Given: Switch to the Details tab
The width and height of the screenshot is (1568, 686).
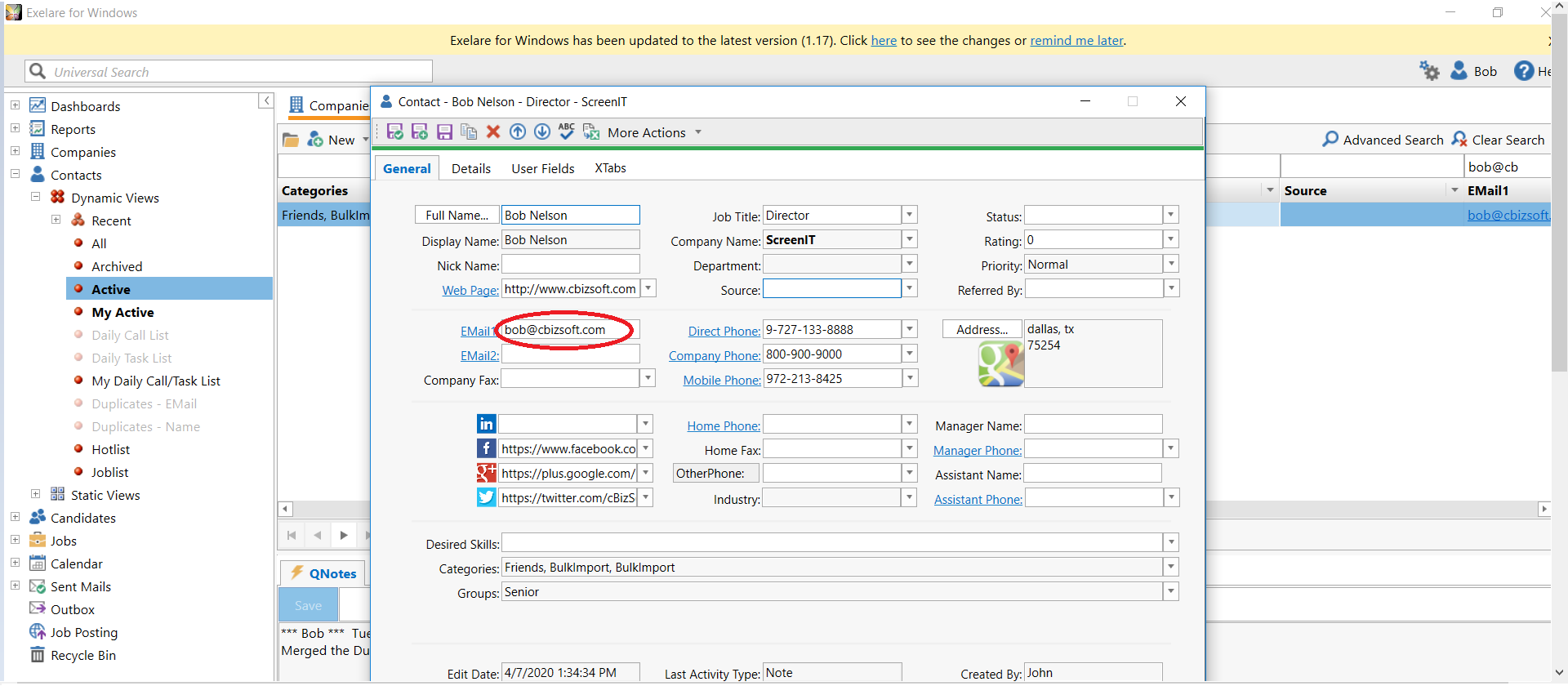Looking at the screenshot, I should [x=471, y=168].
